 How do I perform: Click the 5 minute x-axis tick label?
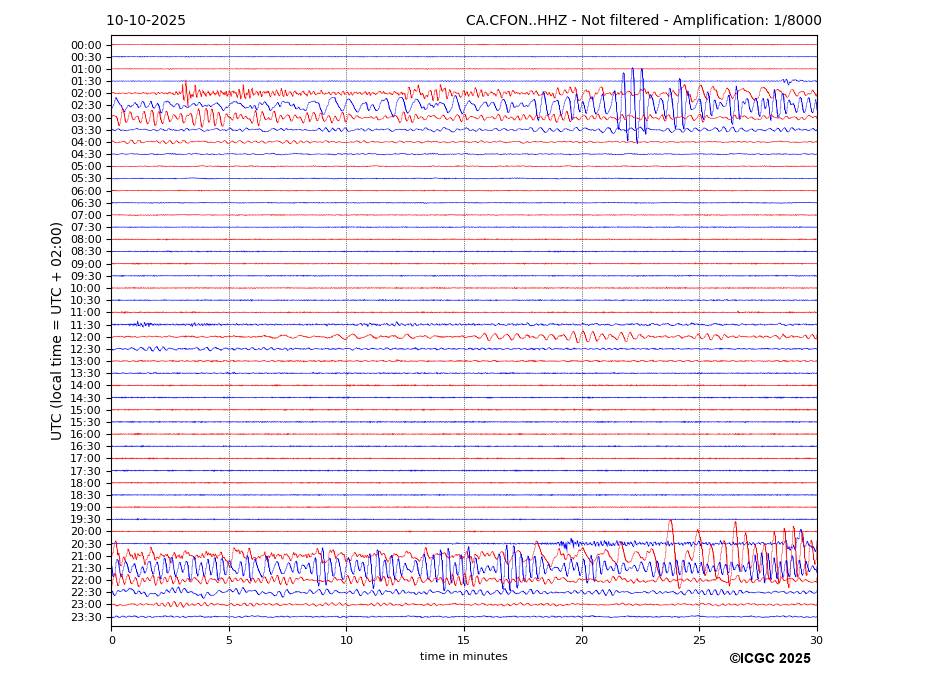(x=229, y=640)
